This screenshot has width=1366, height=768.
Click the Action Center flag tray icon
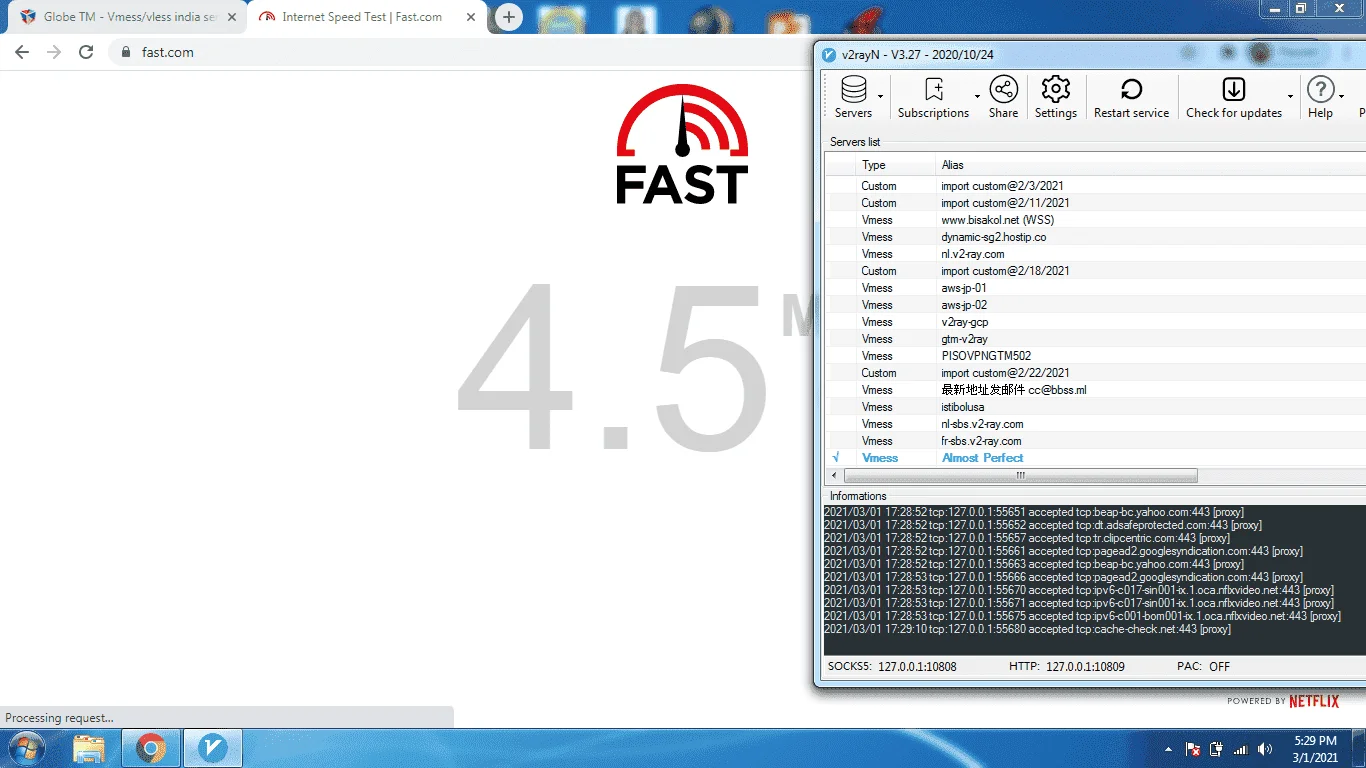pyautogui.click(x=1193, y=749)
